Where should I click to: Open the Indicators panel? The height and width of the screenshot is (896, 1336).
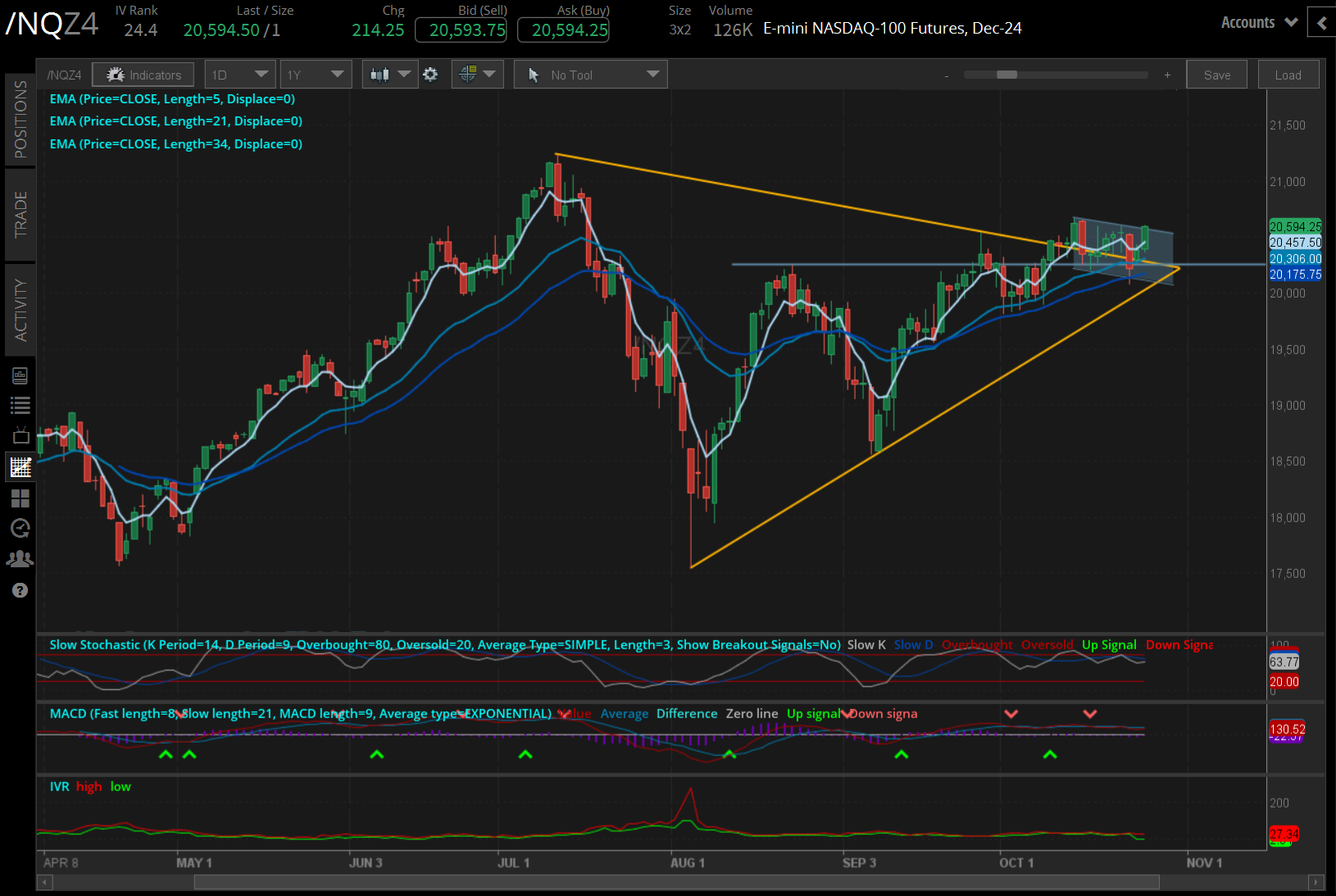[143, 75]
